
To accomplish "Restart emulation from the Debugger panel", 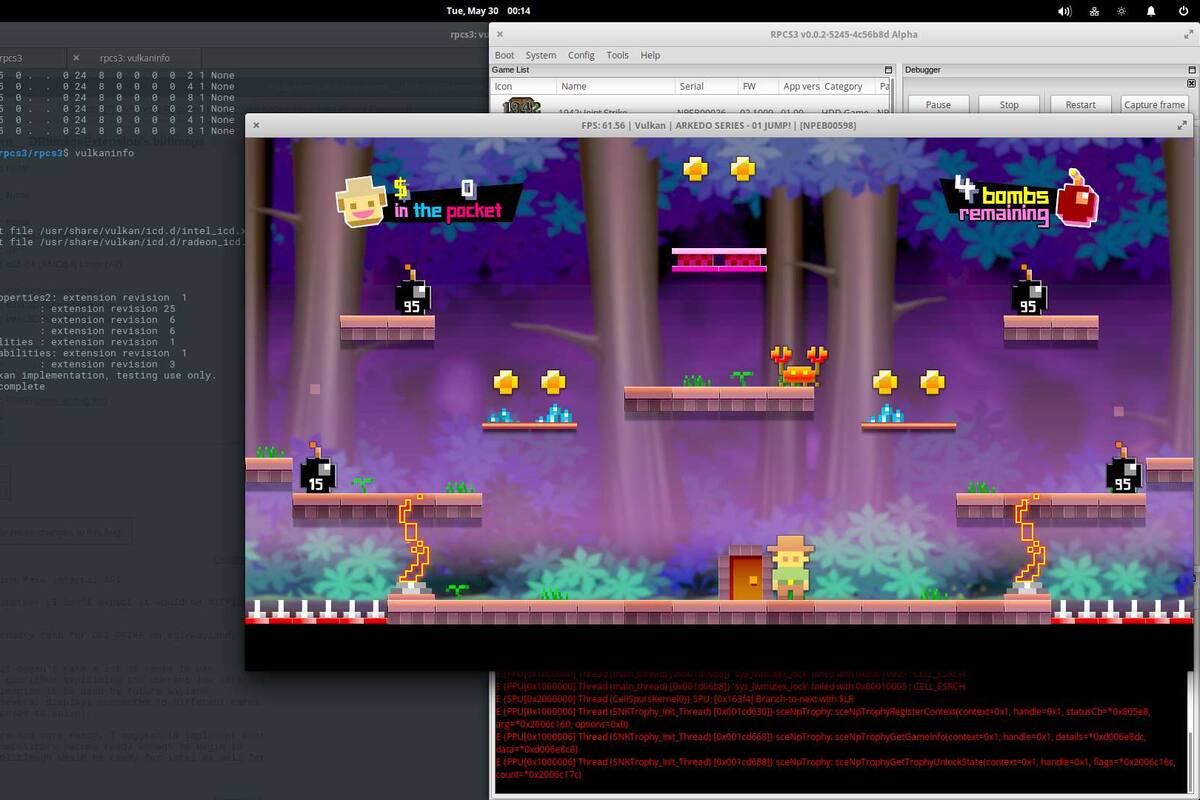I will pos(1080,104).
